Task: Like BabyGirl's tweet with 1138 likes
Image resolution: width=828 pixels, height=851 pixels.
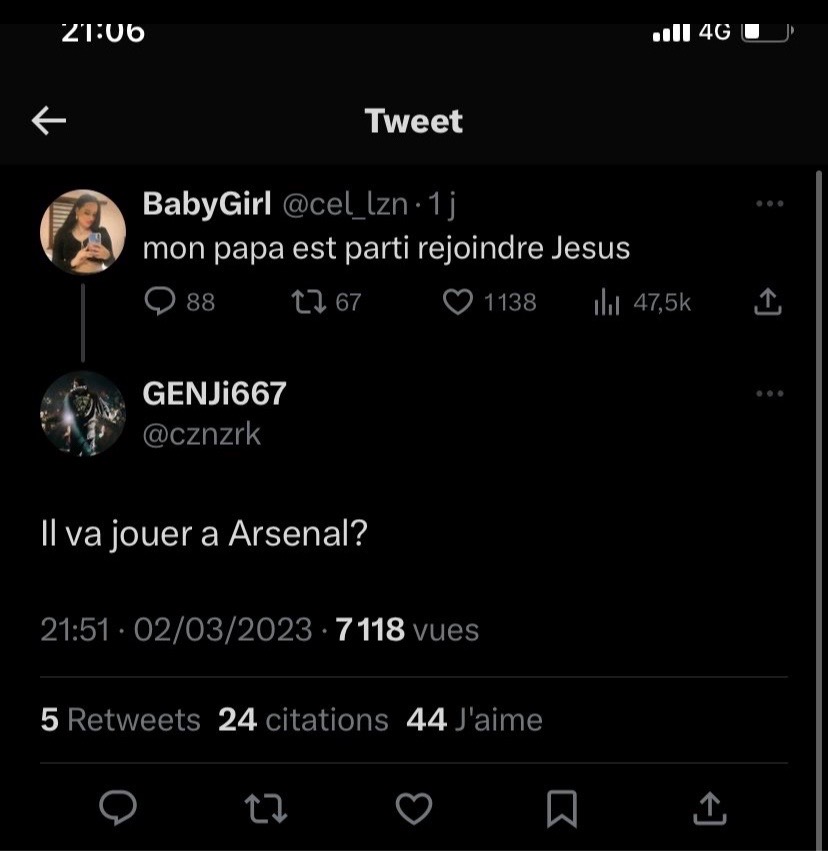Action: 457,302
